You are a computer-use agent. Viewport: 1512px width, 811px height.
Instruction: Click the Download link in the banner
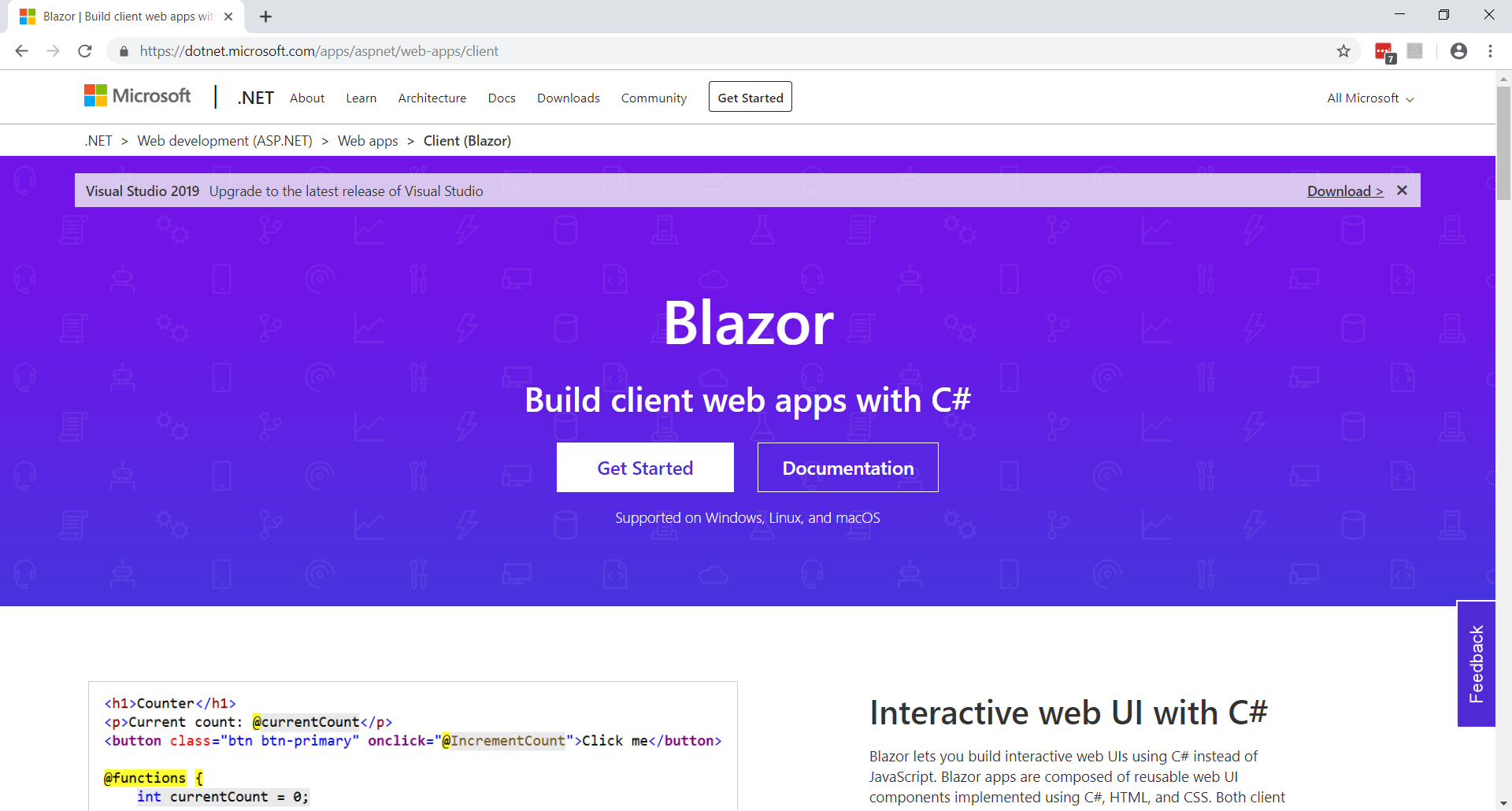click(1344, 191)
